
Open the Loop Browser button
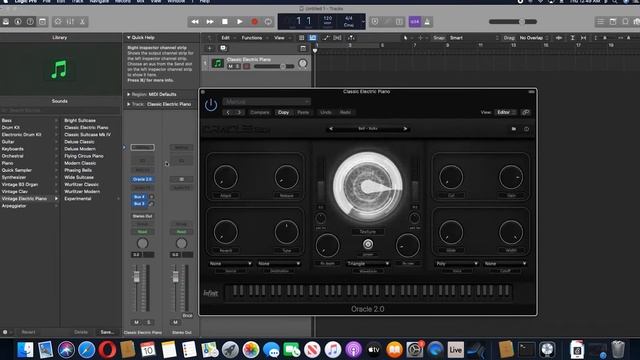pos(625,22)
